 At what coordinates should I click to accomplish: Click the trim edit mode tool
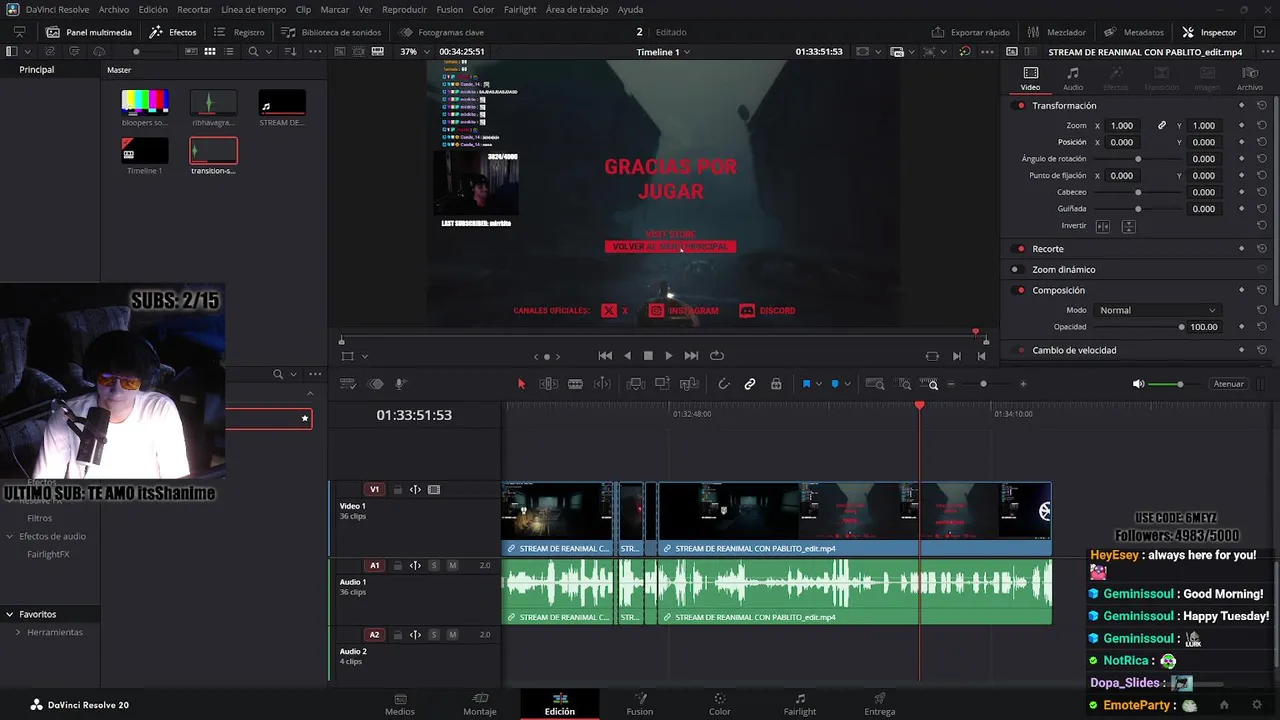pos(549,384)
